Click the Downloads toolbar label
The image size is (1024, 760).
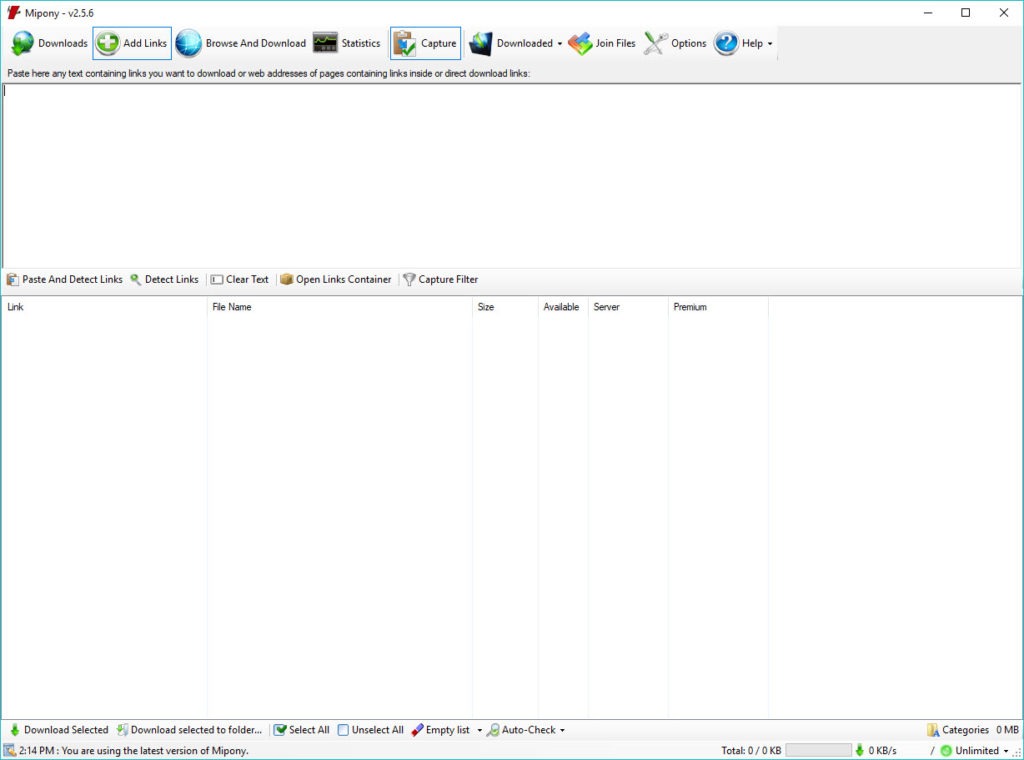(x=63, y=43)
